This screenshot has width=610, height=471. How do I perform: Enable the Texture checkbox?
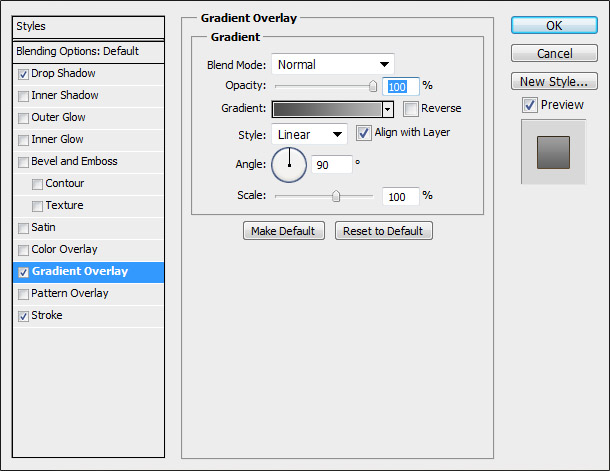(37, 206)
